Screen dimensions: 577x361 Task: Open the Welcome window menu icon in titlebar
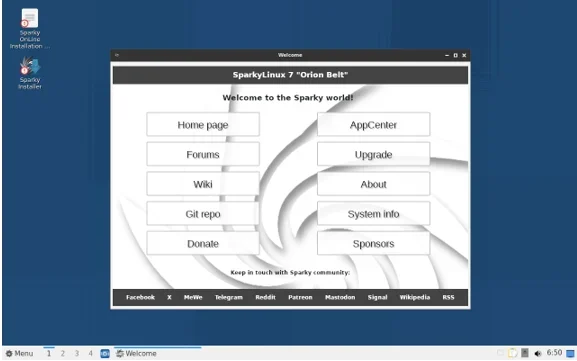click(117, 55)
